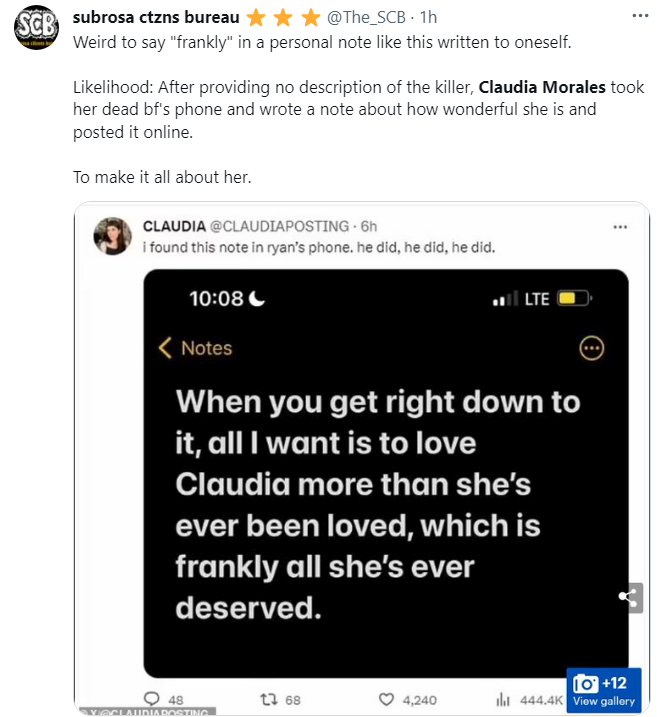
Task: Like the tweet using the heart icon
Action: 387,699
